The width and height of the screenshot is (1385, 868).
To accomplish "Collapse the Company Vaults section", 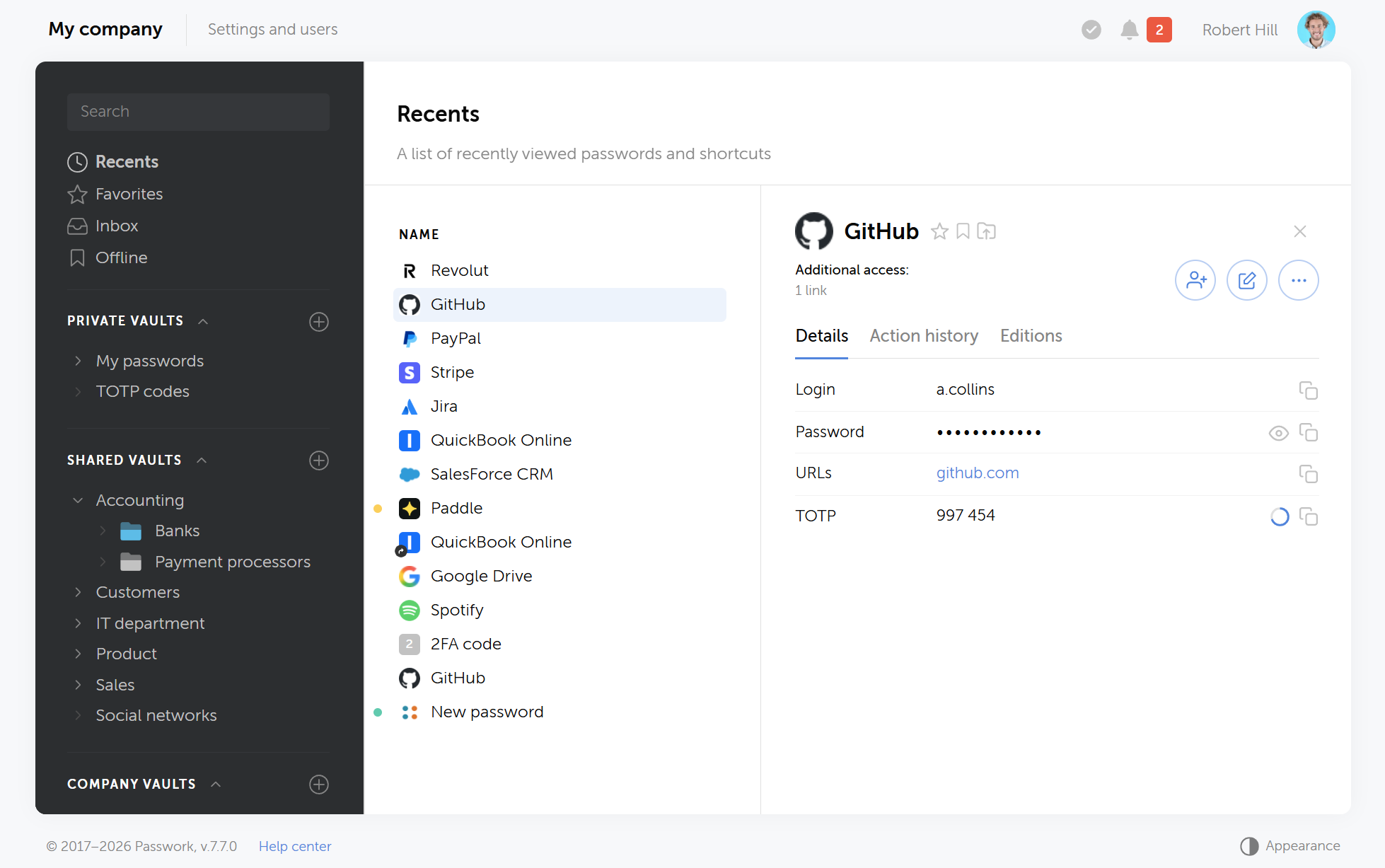I will (x=216, y=784).
